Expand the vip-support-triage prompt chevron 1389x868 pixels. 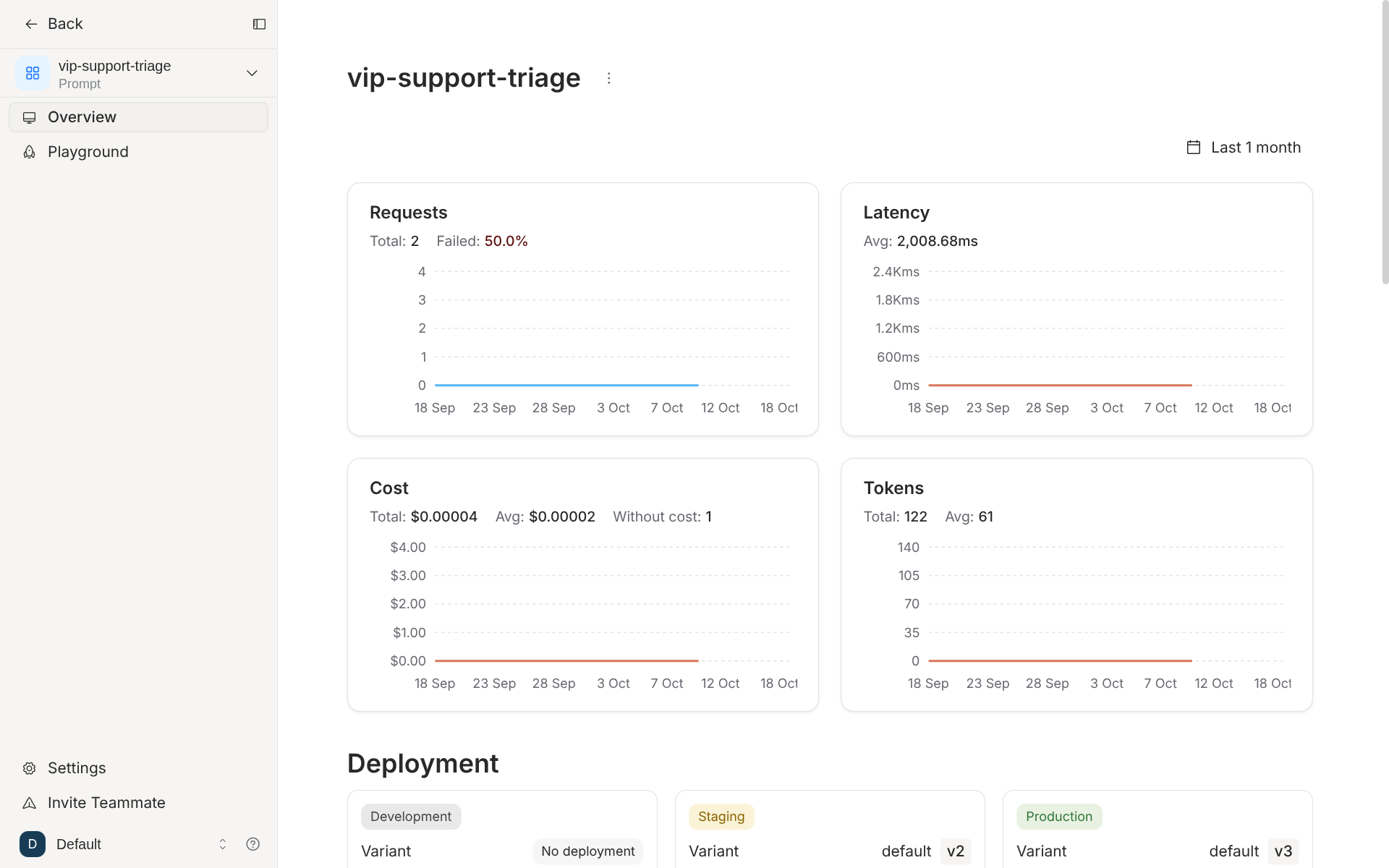[252, 73]
